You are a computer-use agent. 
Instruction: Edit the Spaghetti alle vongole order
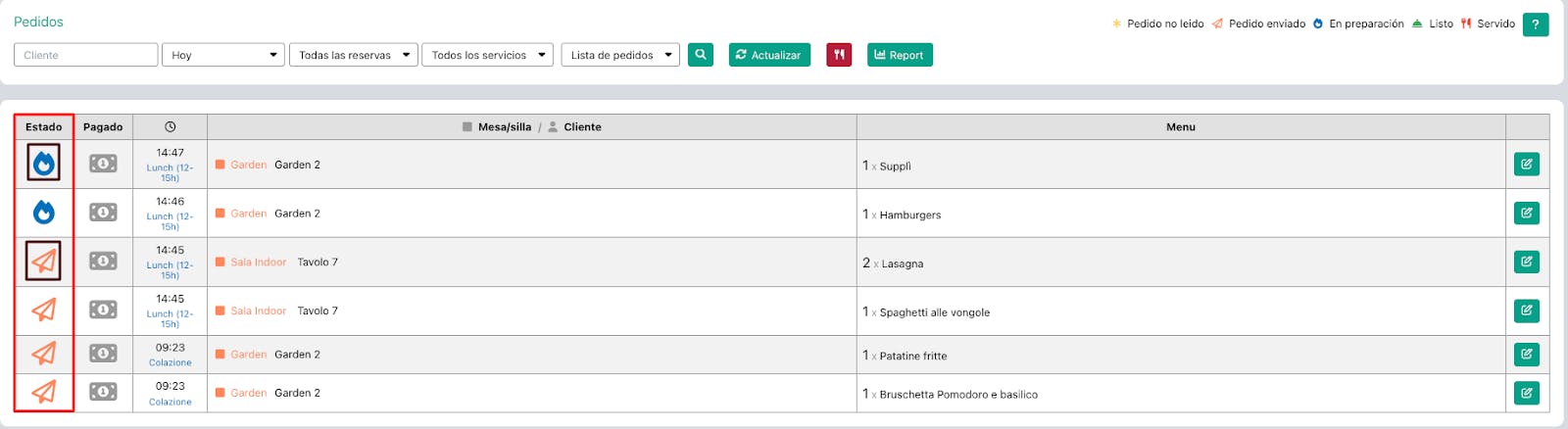click(x=1526, y=310)
